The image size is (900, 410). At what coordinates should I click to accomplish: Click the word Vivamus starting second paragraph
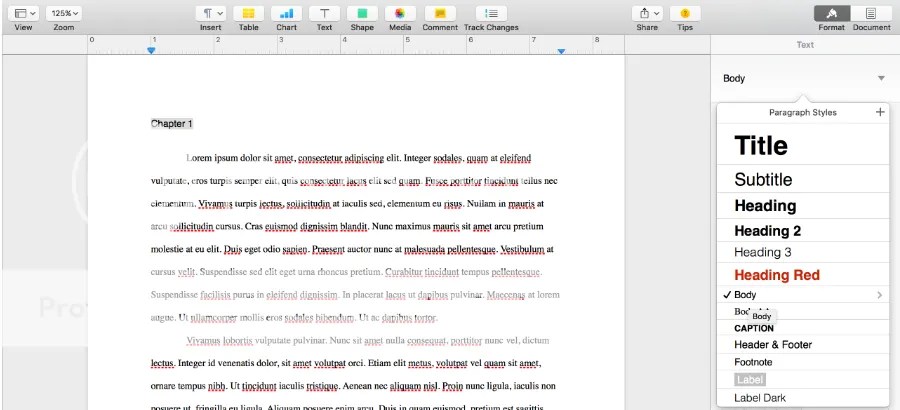point(204,341)
